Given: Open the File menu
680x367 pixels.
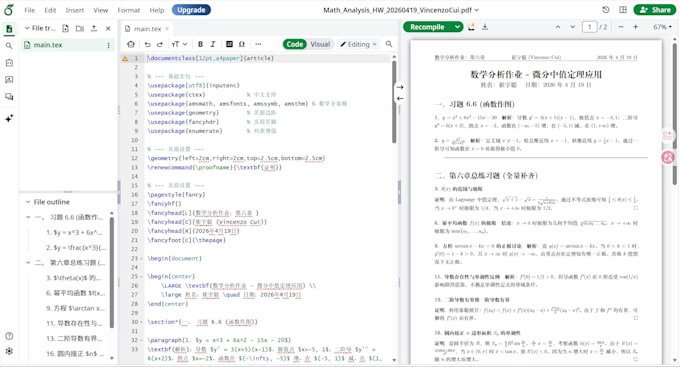Looking at the screenshot, I should click(29, 10).
